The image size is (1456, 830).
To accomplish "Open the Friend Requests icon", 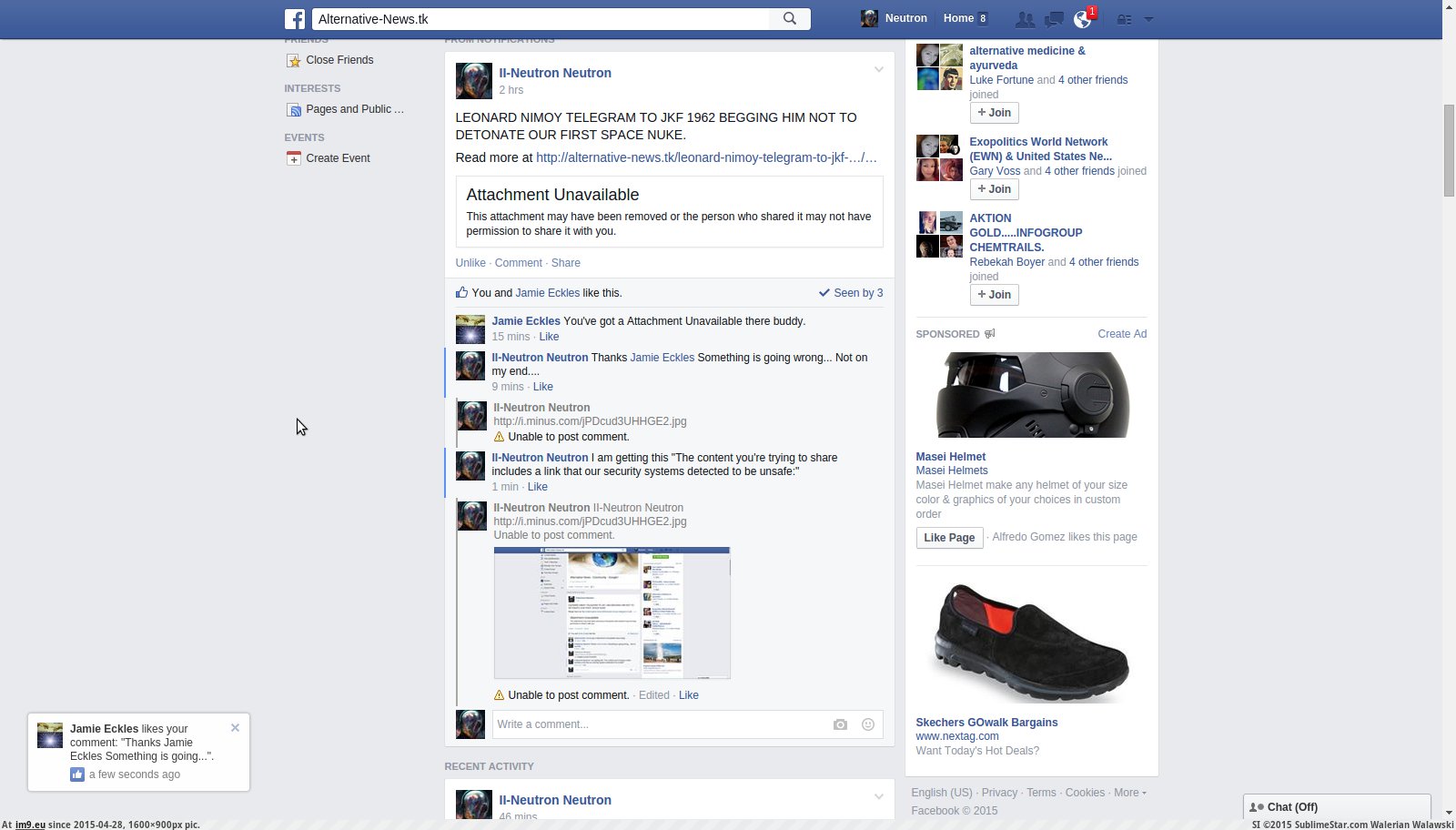I will click(1025, 18).
